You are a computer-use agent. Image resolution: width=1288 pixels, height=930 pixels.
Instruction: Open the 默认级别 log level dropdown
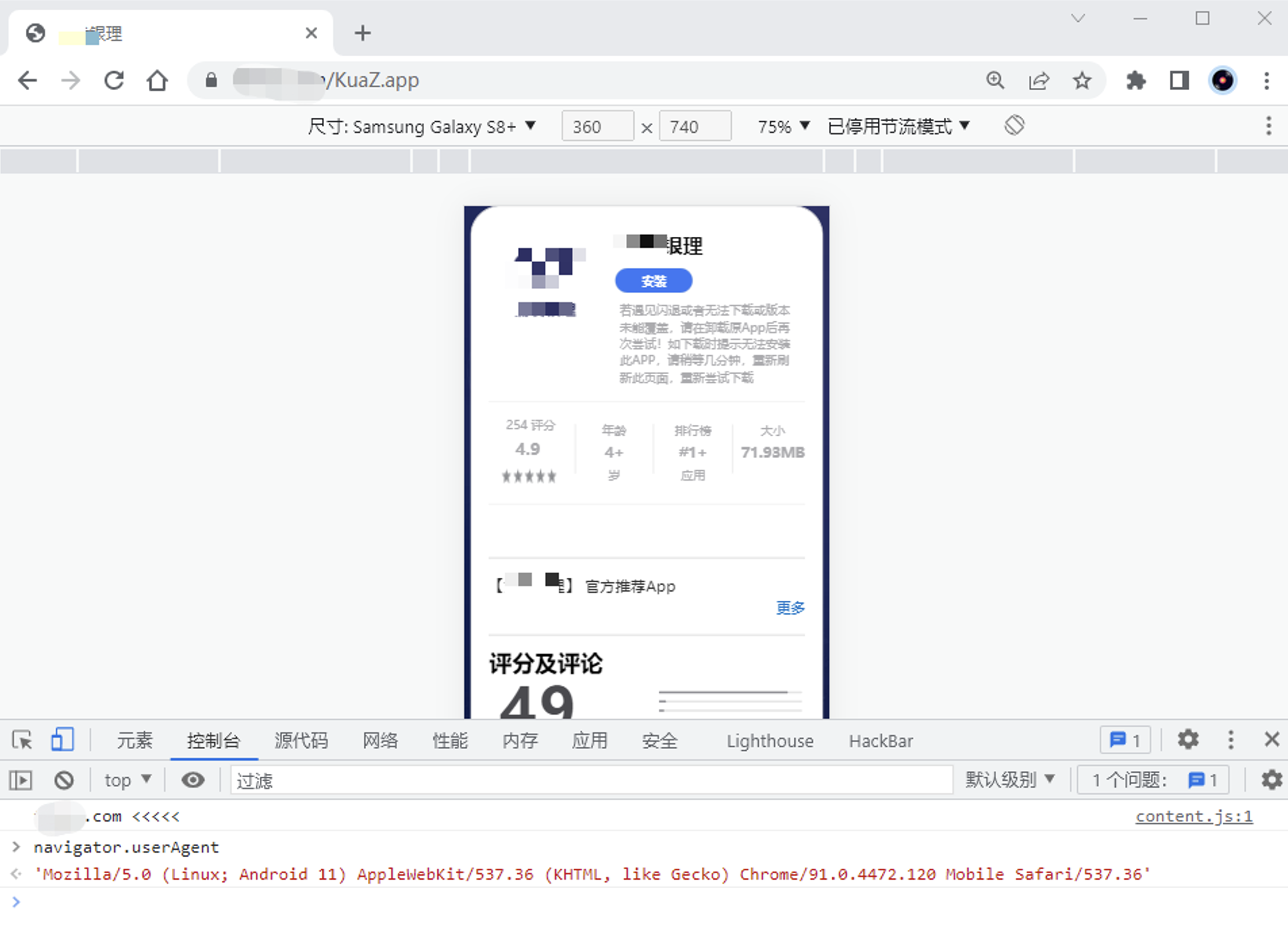[1010, 780]
